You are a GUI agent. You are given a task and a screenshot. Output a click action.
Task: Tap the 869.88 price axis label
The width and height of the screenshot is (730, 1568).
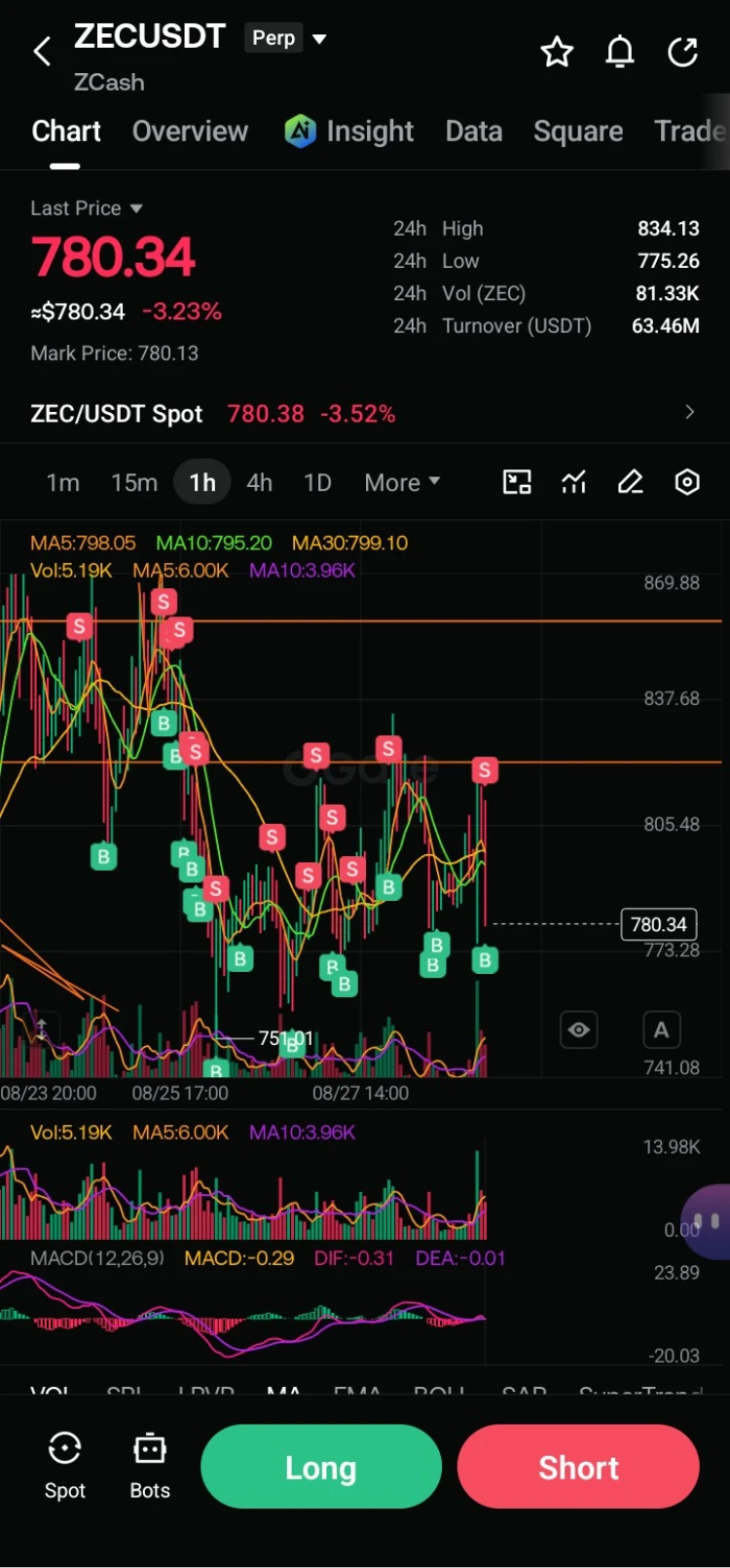click(672, 583)
